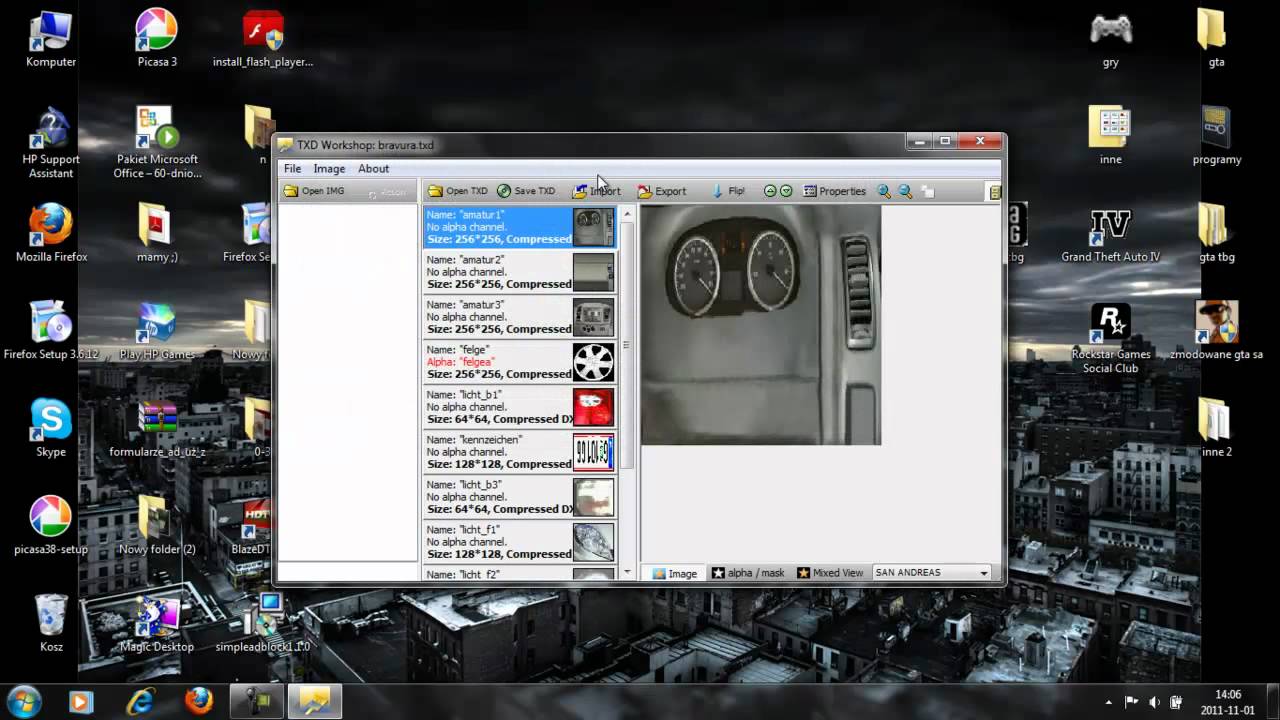Screen dimensions: 1280x720
Task: Select the Skype desktop icon
Action: click(50, 430)
